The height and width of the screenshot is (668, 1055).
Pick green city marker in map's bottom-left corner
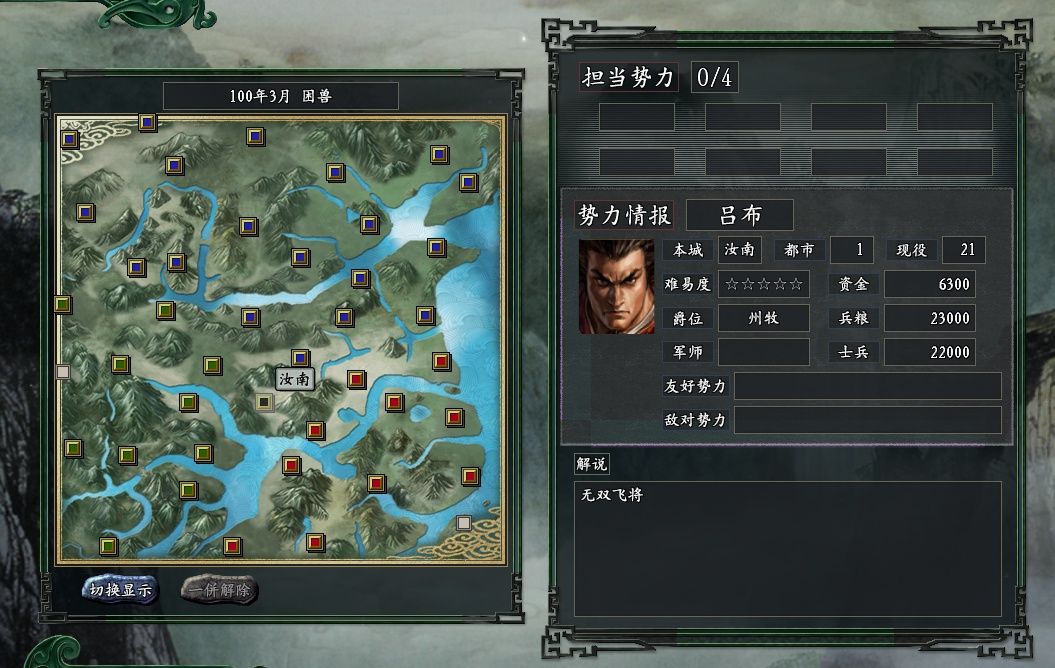point(108,545)
